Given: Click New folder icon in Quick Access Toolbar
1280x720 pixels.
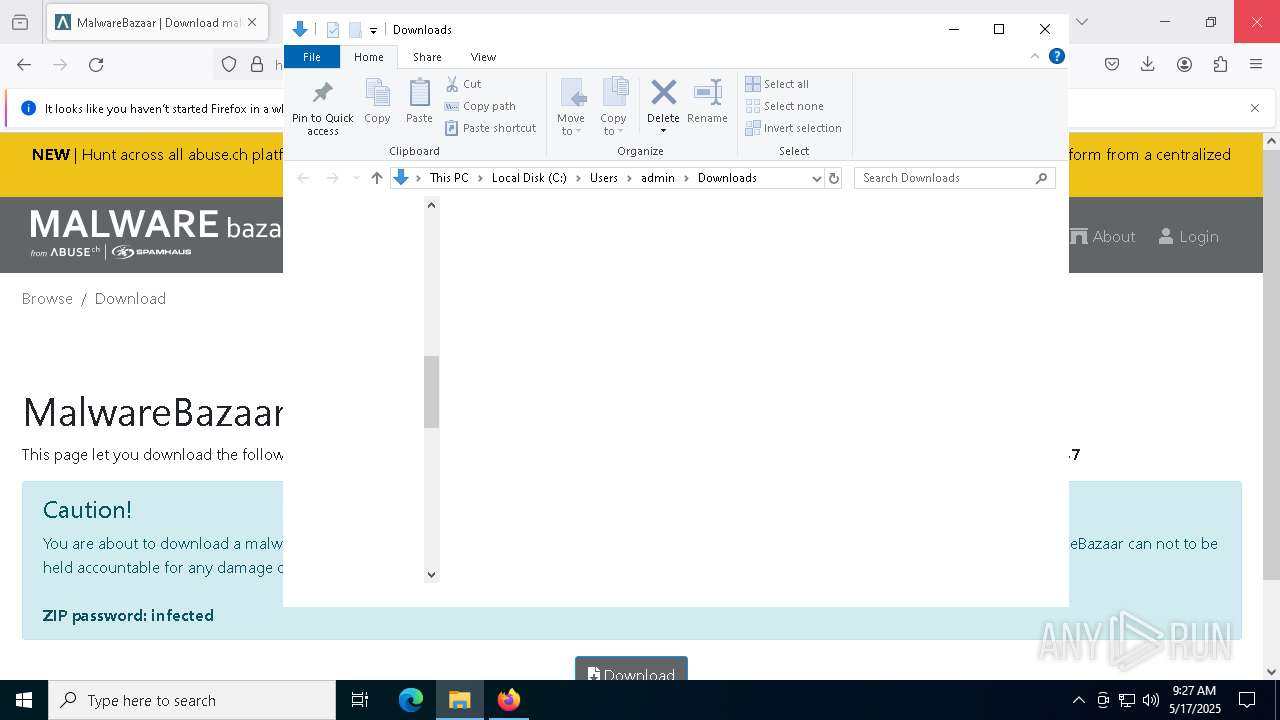Looking at the screenshot, I should coord(355,30).
